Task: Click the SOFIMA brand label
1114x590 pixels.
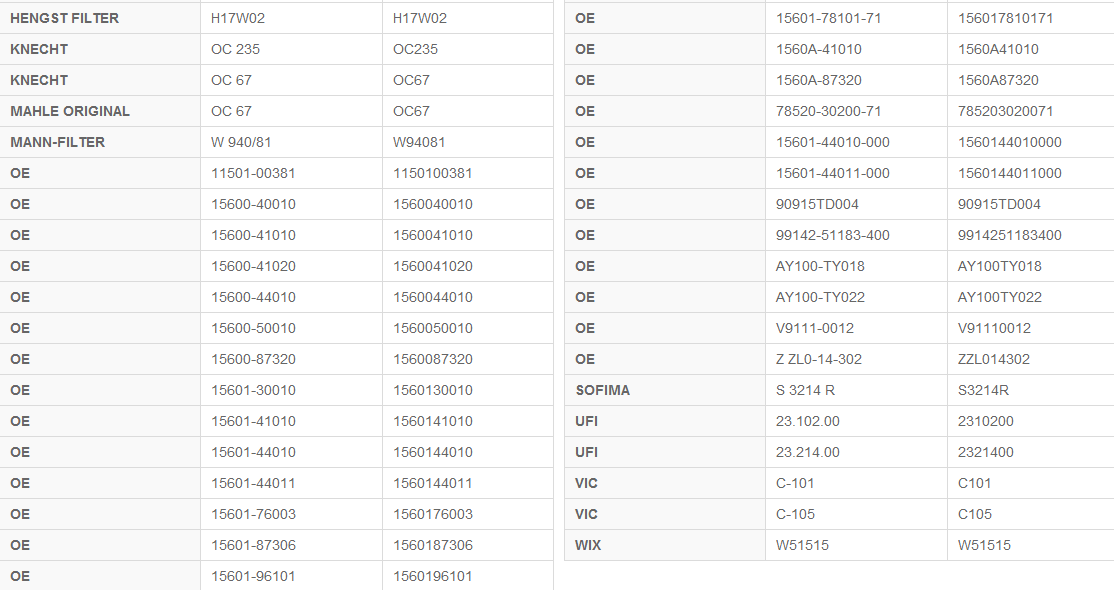Action: click(x=603, y=390)
